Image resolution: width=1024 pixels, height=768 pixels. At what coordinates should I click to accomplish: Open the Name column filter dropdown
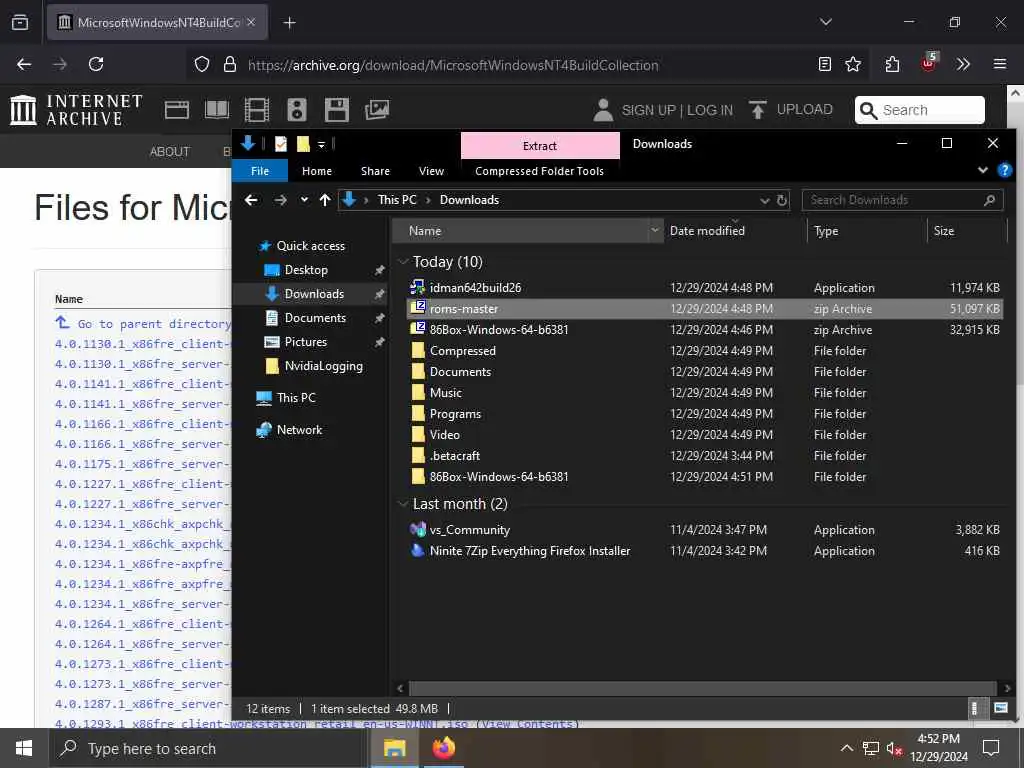tap(655, 231)
